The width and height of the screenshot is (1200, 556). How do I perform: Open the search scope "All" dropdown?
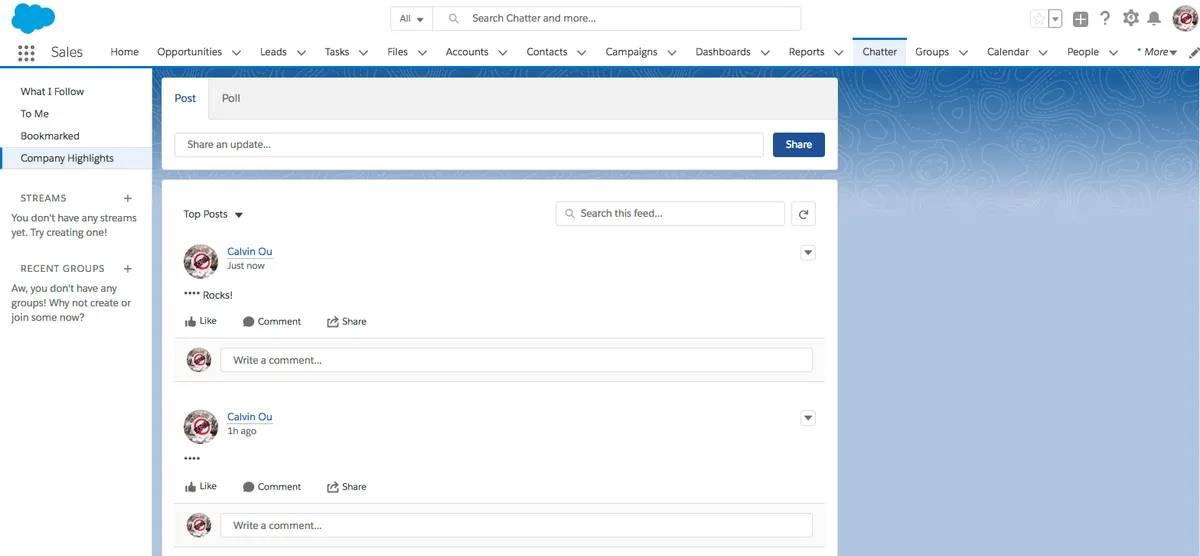click(411, 19)
